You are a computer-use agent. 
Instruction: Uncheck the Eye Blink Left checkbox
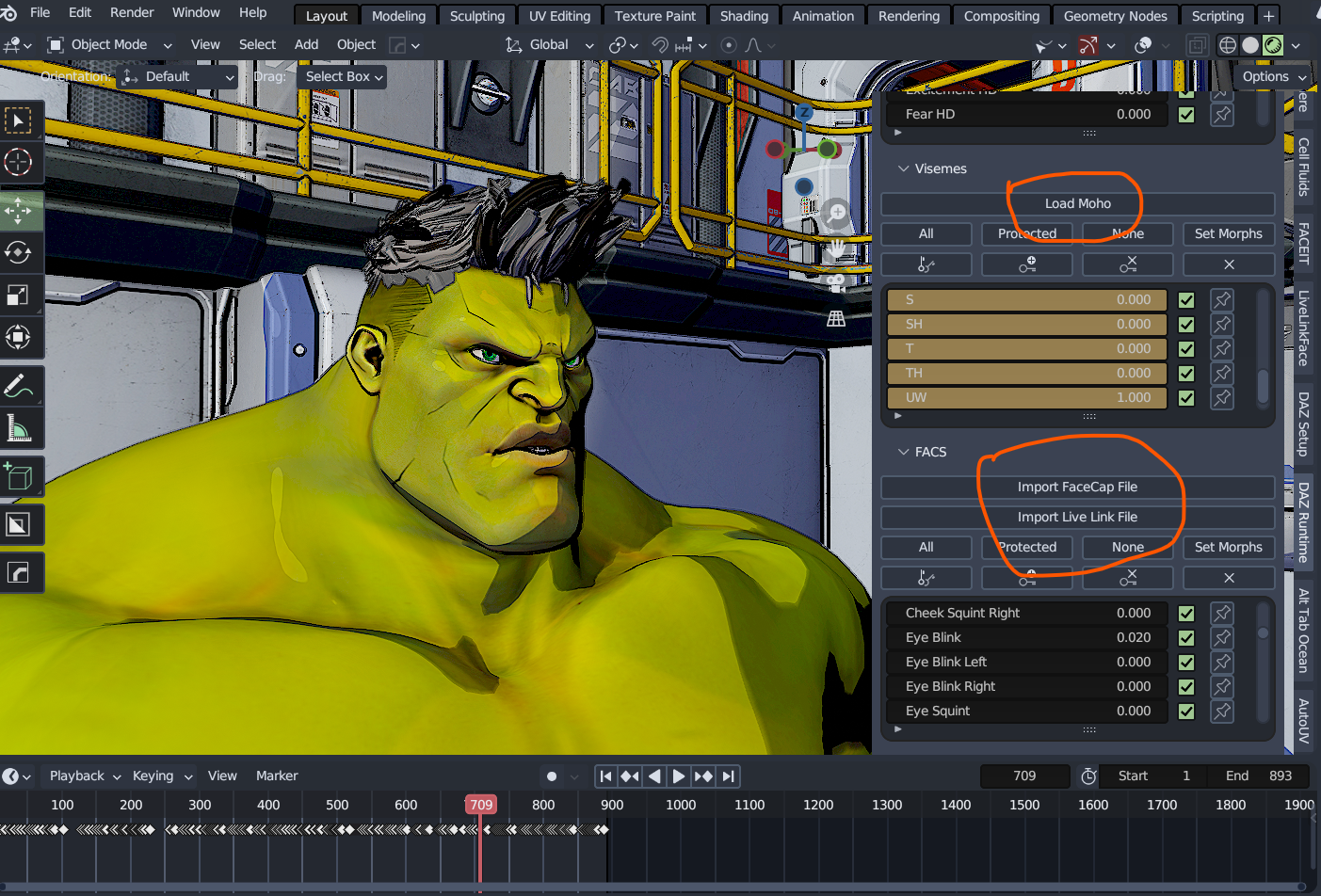1186,663
